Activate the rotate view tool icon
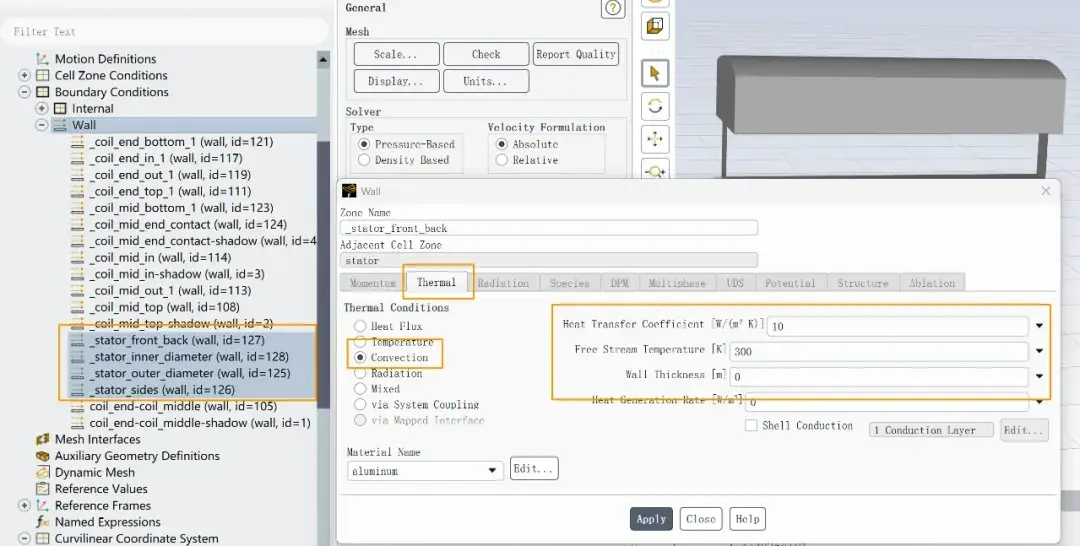1080x546 pixels. coord(655,106)
